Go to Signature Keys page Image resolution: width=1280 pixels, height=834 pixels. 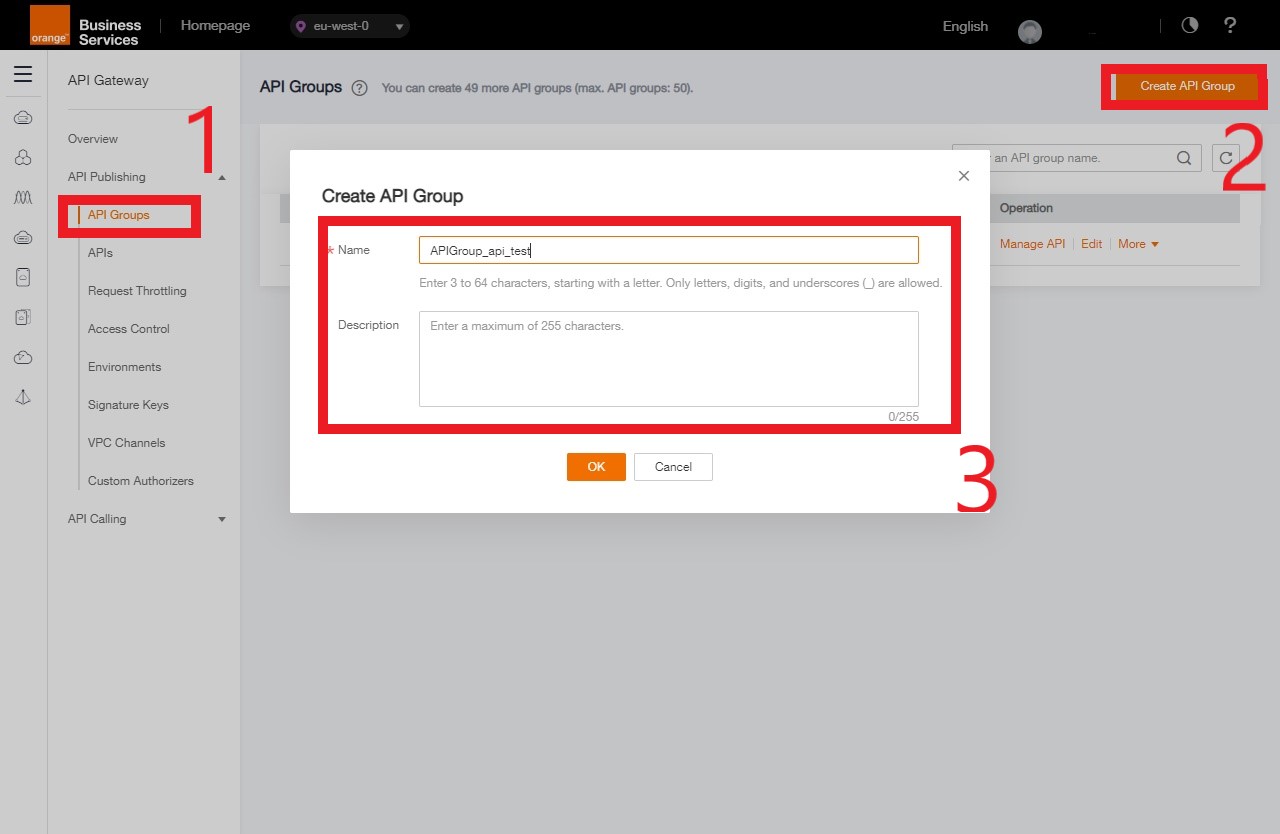pos(128,405)
